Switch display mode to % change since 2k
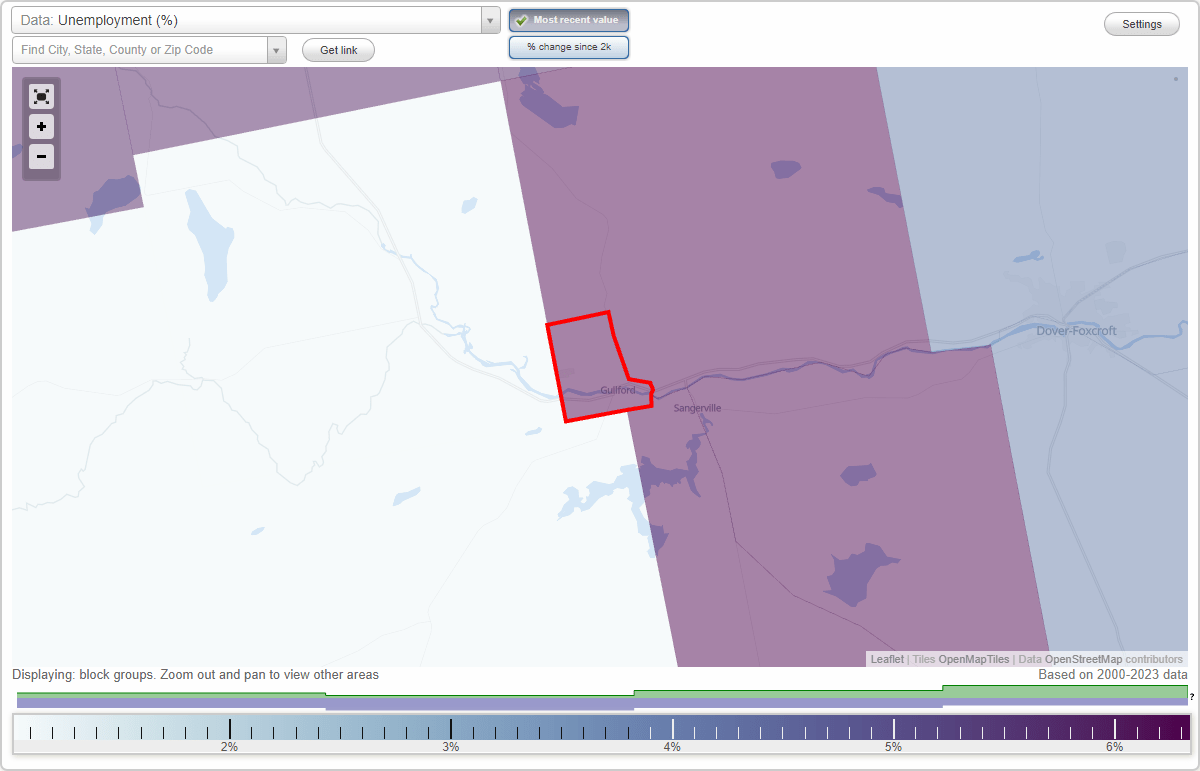Viewport: 1200px width, 771px height. [x=569, y=46]
